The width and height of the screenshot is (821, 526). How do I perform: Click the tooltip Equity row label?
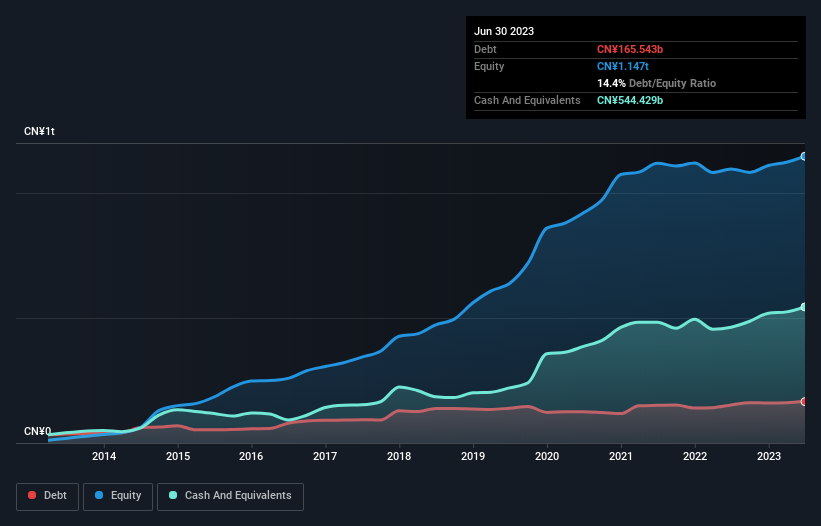[x=489, y=66]
